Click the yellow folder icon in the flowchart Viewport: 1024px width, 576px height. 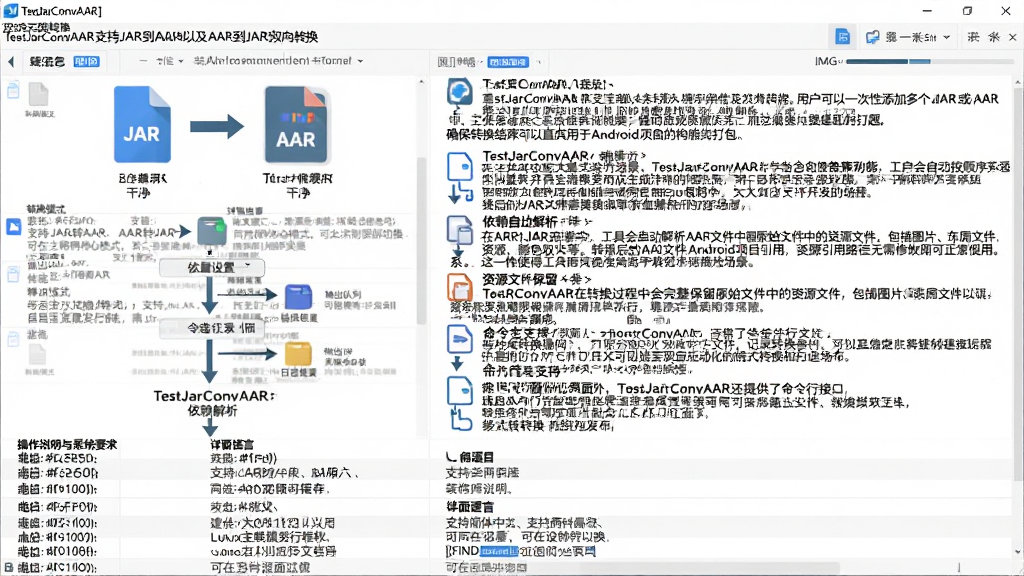(298, 354)
